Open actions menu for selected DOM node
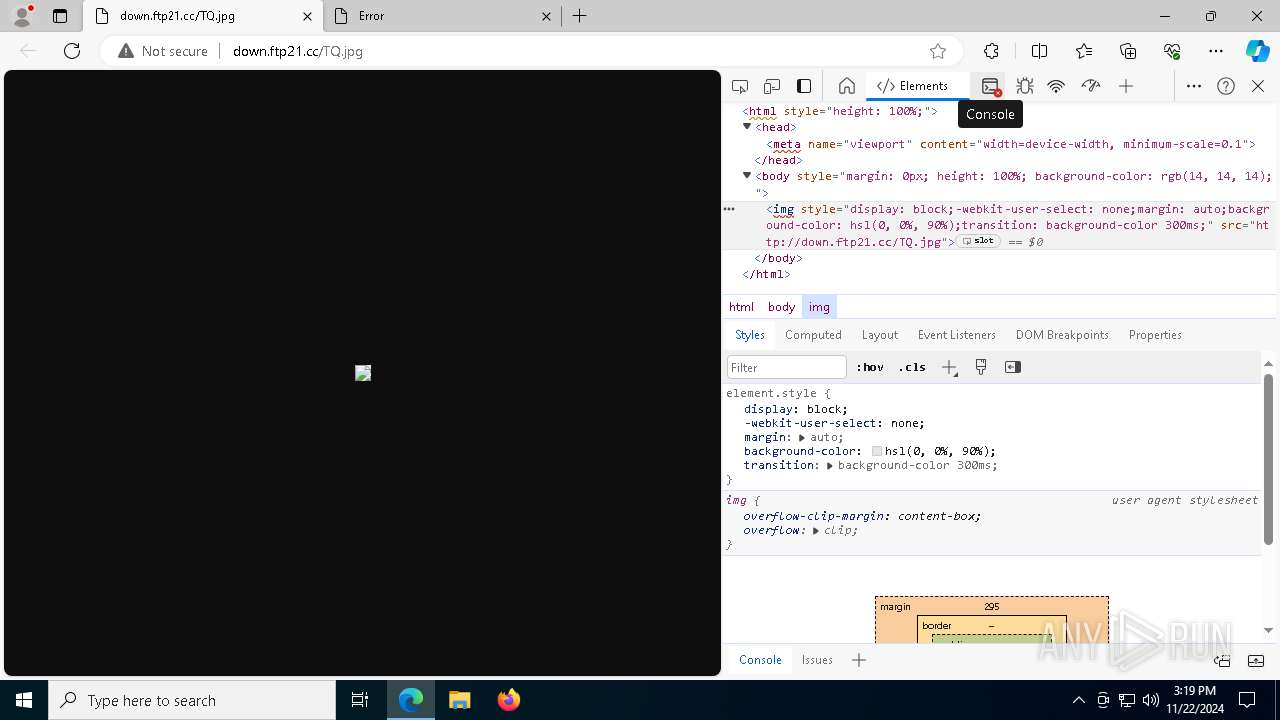This screenshot has width=1280, height=720. 729,209
